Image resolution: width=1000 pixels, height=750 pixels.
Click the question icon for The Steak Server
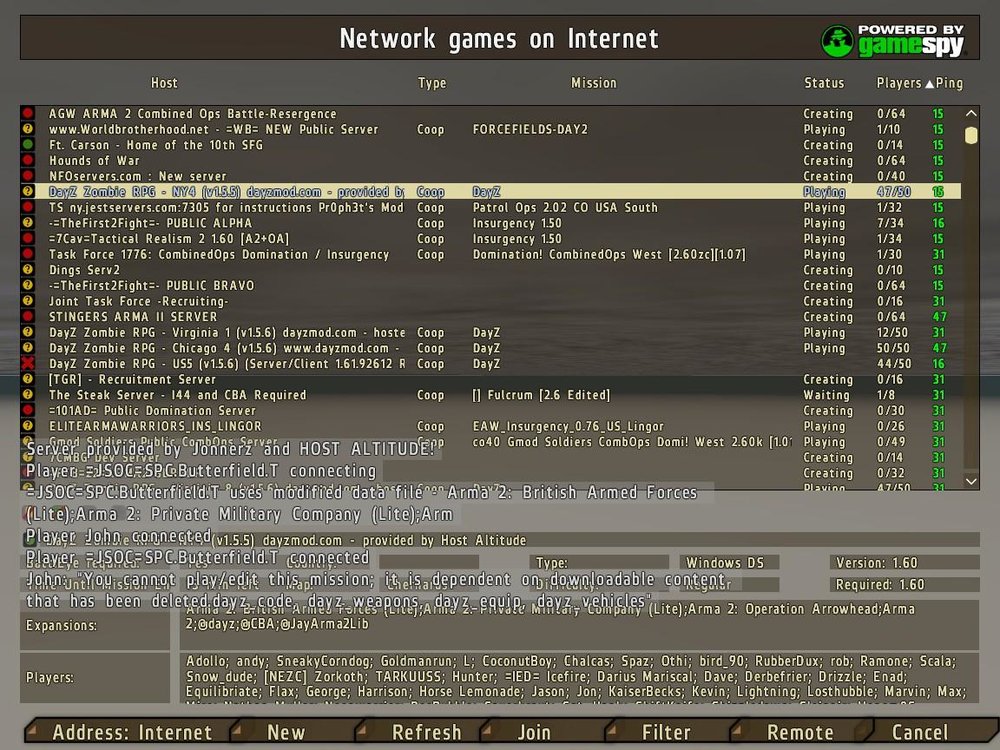(x=27, y=395)
